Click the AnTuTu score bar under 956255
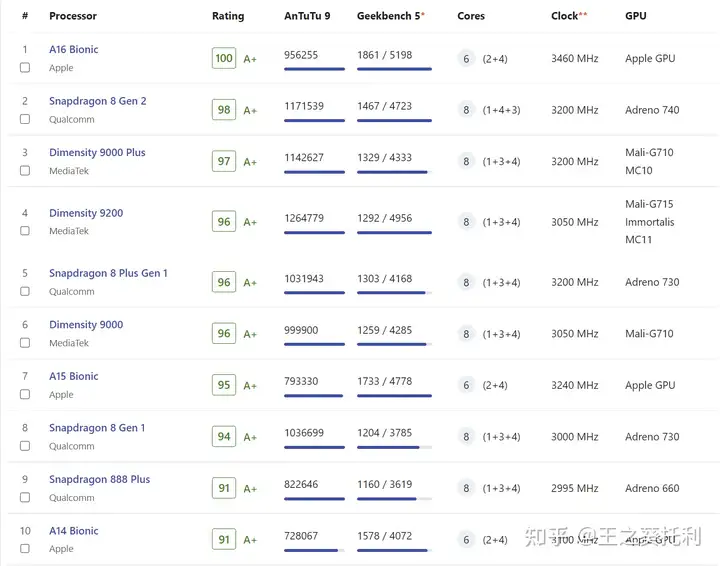The image size is (720, 566). (314, 69)
